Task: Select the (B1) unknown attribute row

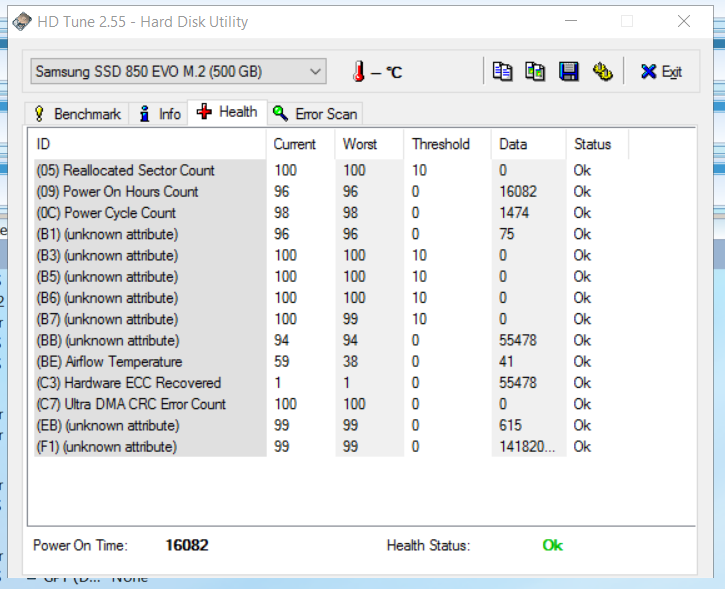Action: pos(331,234)
